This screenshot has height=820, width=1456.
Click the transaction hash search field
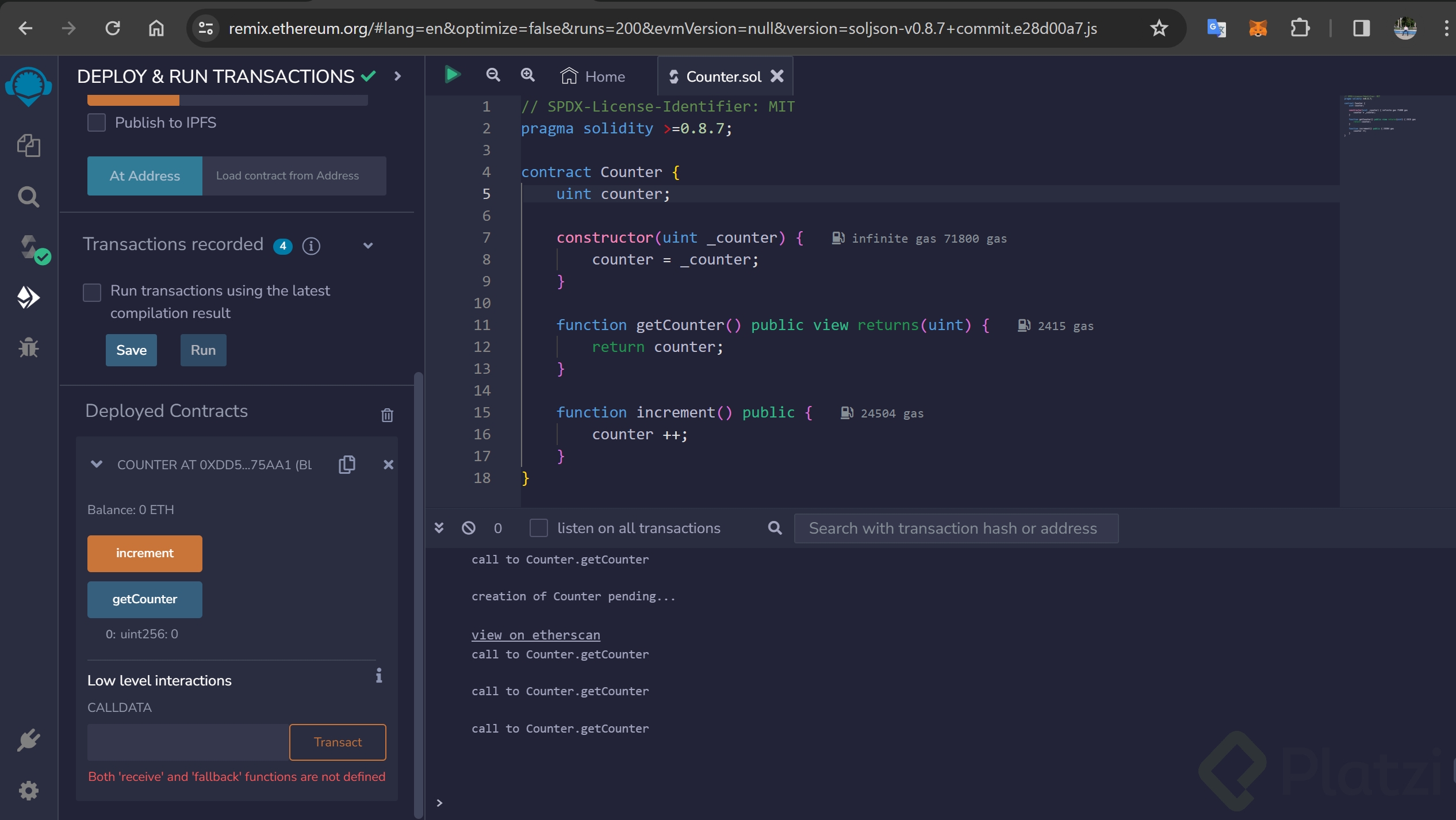pyautogui.click(x=955, y=528)
